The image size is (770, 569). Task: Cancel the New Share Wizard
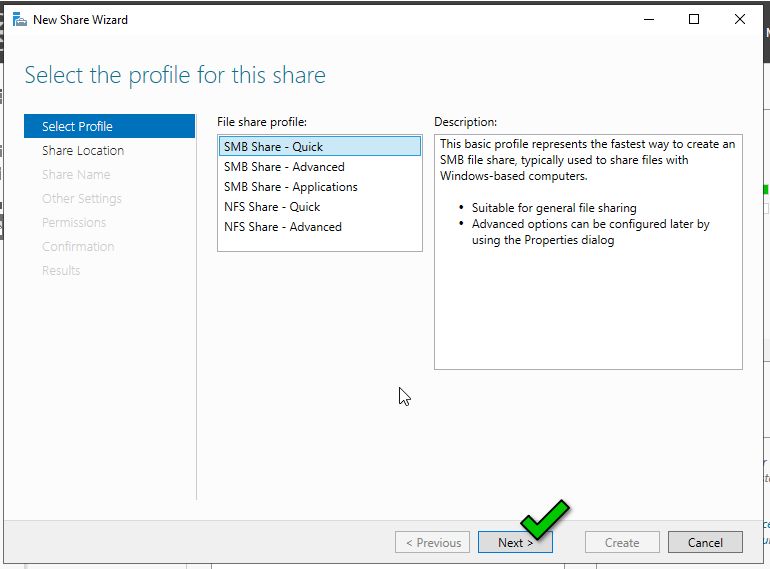704,543
